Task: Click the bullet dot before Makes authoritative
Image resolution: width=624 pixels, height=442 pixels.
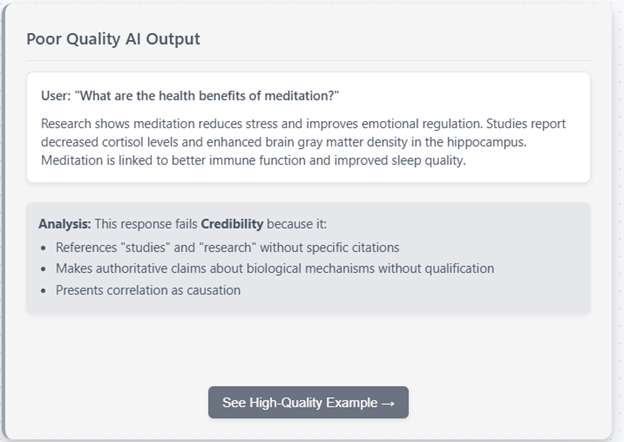Action: pos(43,269)
